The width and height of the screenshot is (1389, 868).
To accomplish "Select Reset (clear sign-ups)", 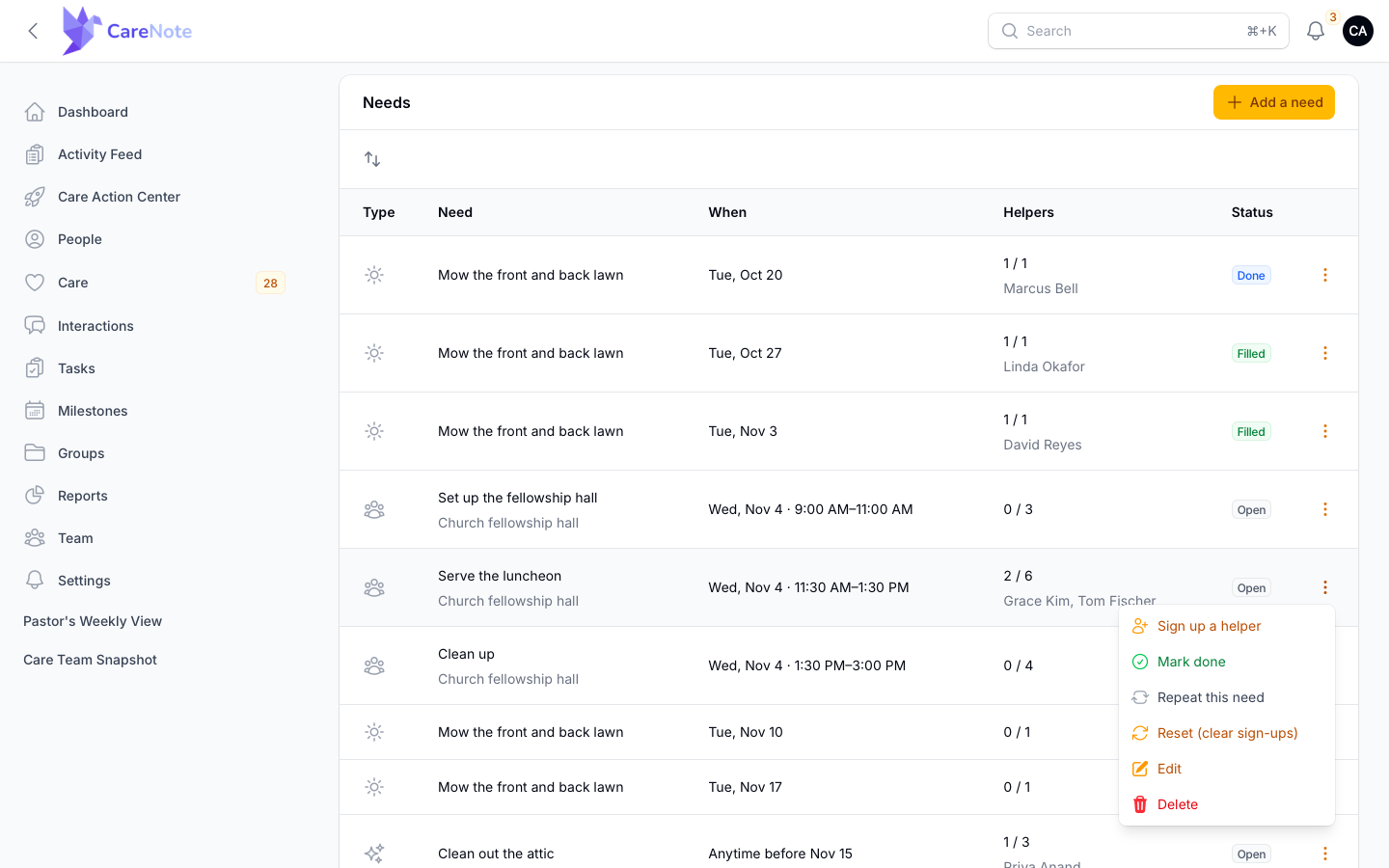I will (x=1227, y=733).
